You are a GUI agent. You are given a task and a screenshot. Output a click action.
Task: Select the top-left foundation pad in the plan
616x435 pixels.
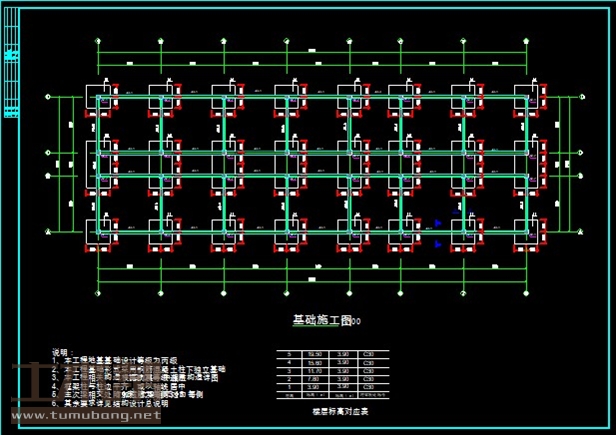(100, 98)
